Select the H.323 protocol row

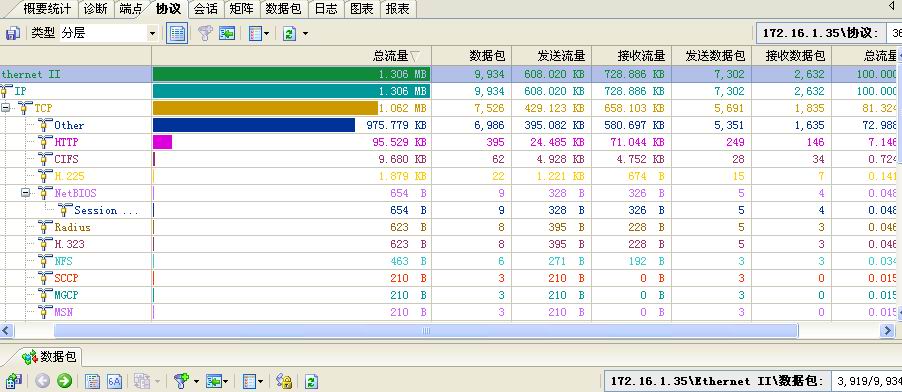point(449,244)
